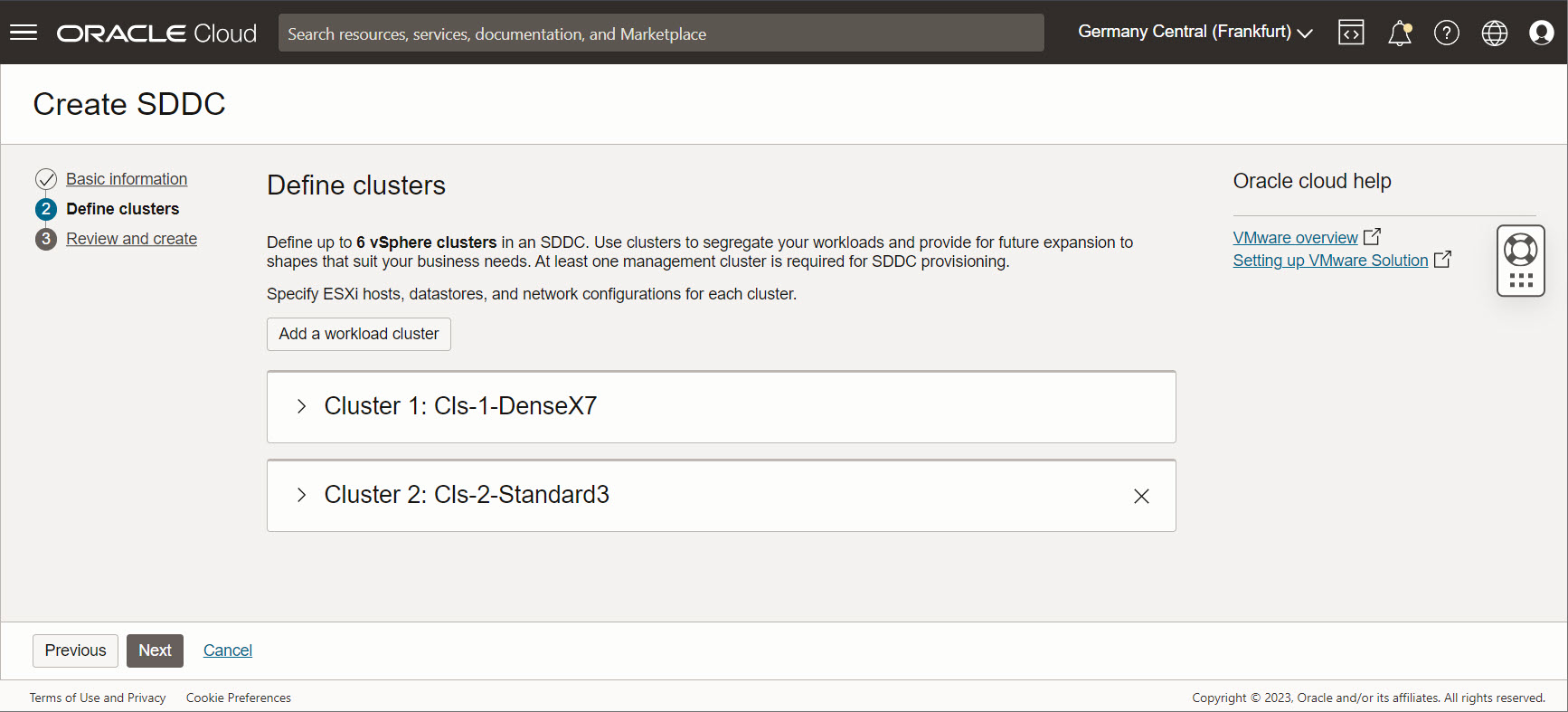The image size is (1568, 712).
Task: Click the Next button
Action: click(x=155, y=650)
